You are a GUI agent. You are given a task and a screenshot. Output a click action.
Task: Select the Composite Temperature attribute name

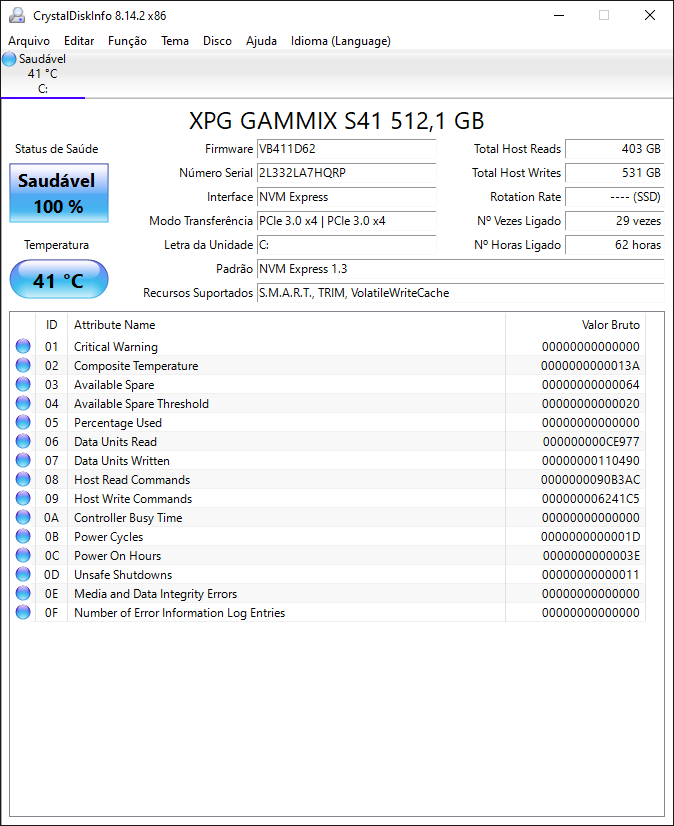tap(136, 366)
